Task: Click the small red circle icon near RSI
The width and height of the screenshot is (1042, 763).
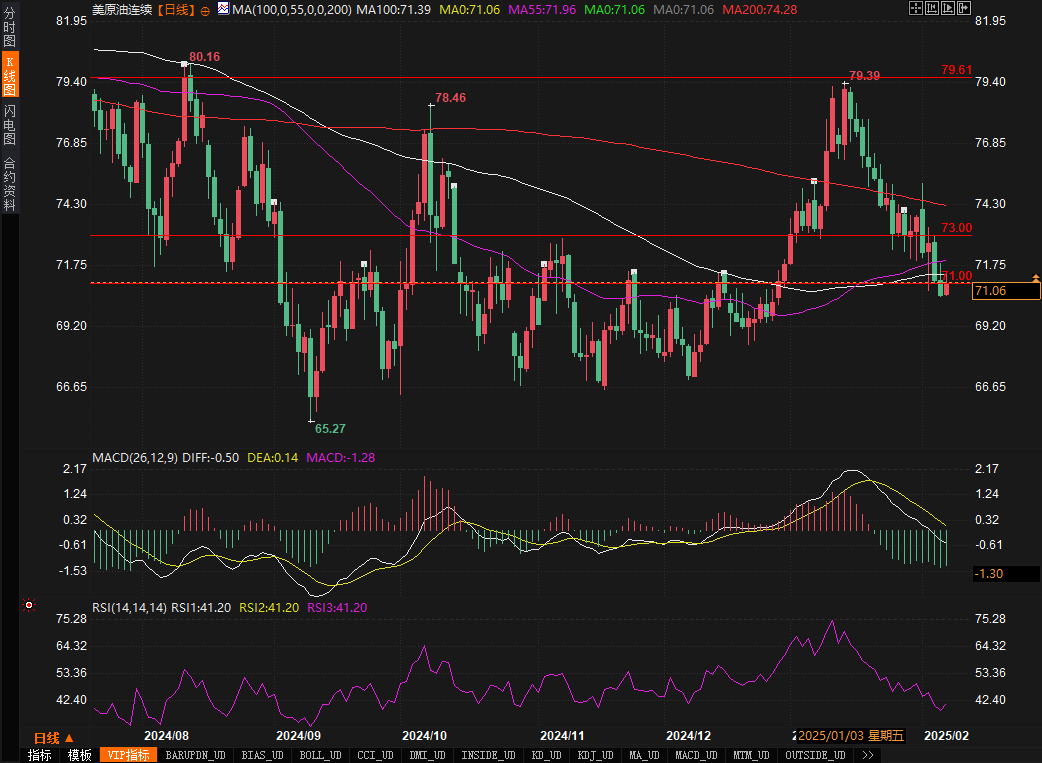Action: [x=29, y=605]
